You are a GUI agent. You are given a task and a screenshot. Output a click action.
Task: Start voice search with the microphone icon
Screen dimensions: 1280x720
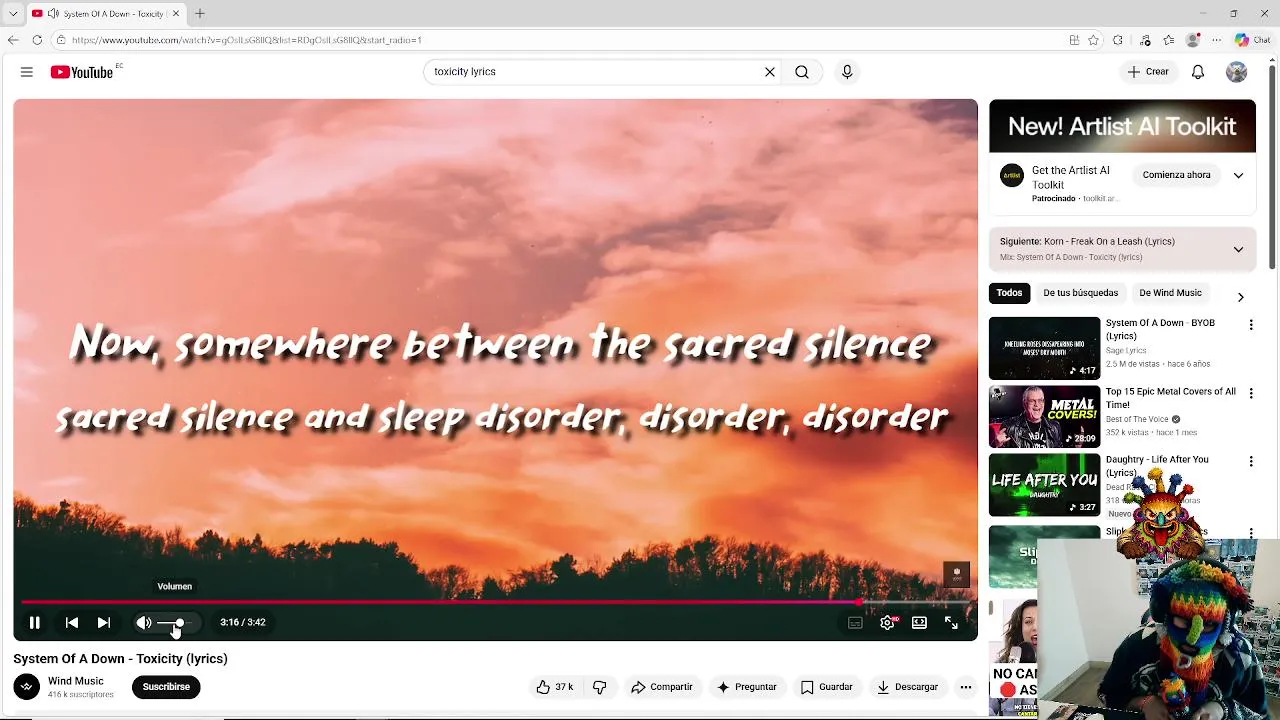click(x=847, y=72)
